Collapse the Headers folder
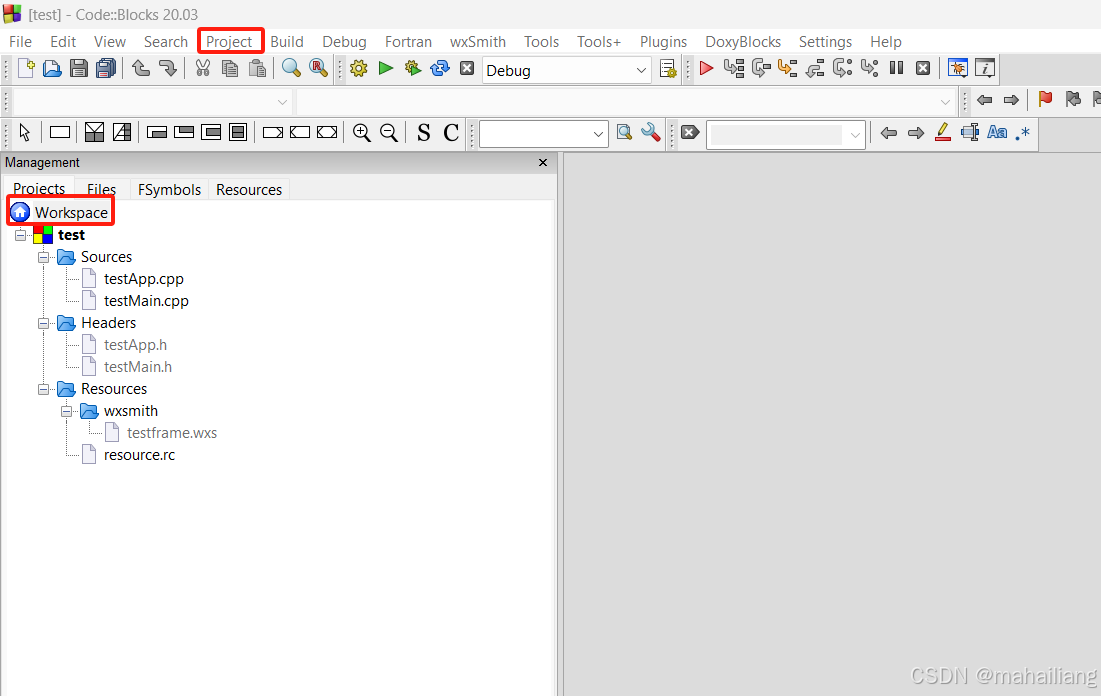Viewport: 1101px width, 696px height. tap(44, 323)
